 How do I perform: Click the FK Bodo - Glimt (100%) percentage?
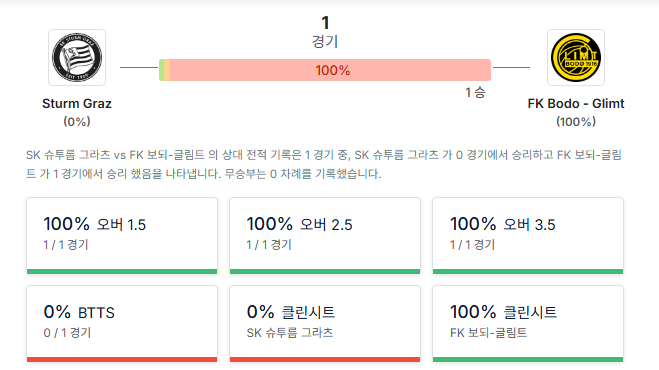coord(576,122)
